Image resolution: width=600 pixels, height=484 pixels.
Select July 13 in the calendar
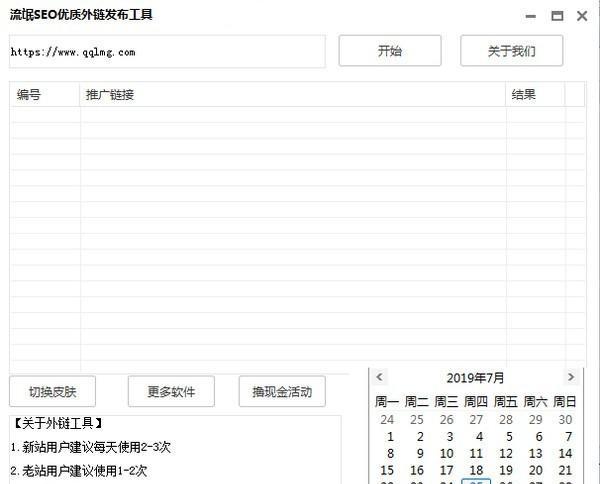click(536, 453)
